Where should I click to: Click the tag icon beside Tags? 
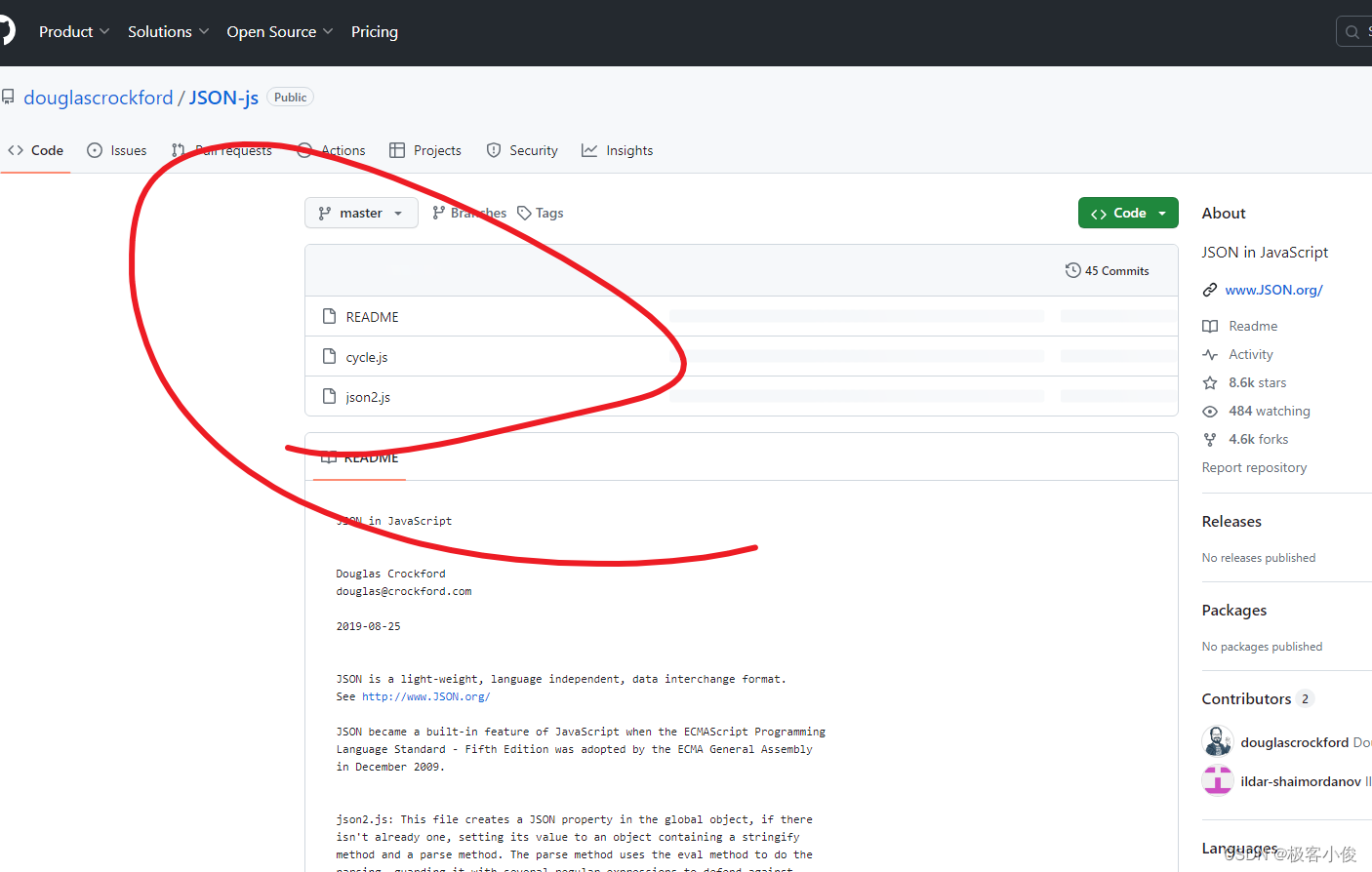pyautogui.click(x=524, y=213)
